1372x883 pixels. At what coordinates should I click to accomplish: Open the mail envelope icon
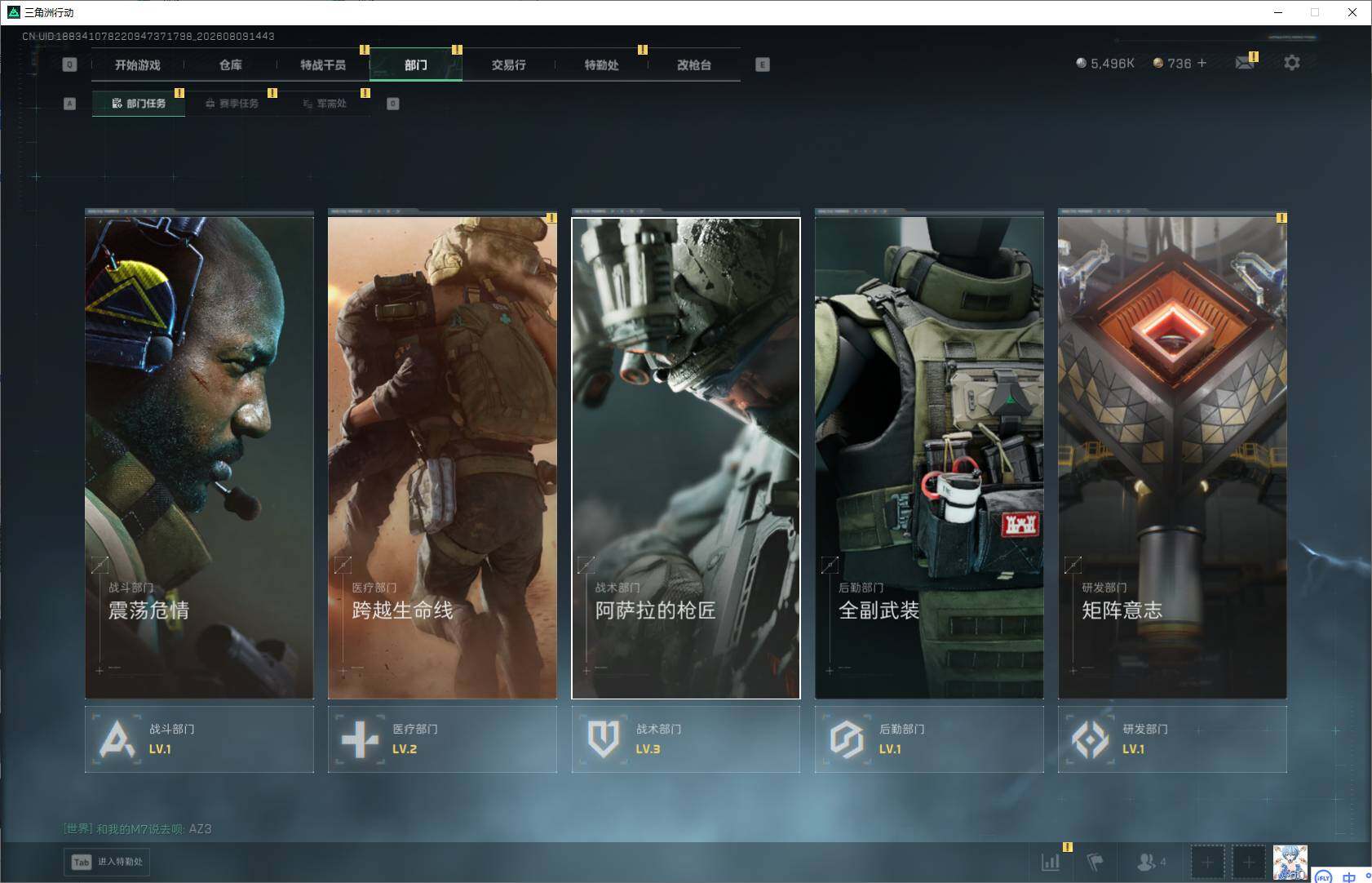pos(1245,63)
